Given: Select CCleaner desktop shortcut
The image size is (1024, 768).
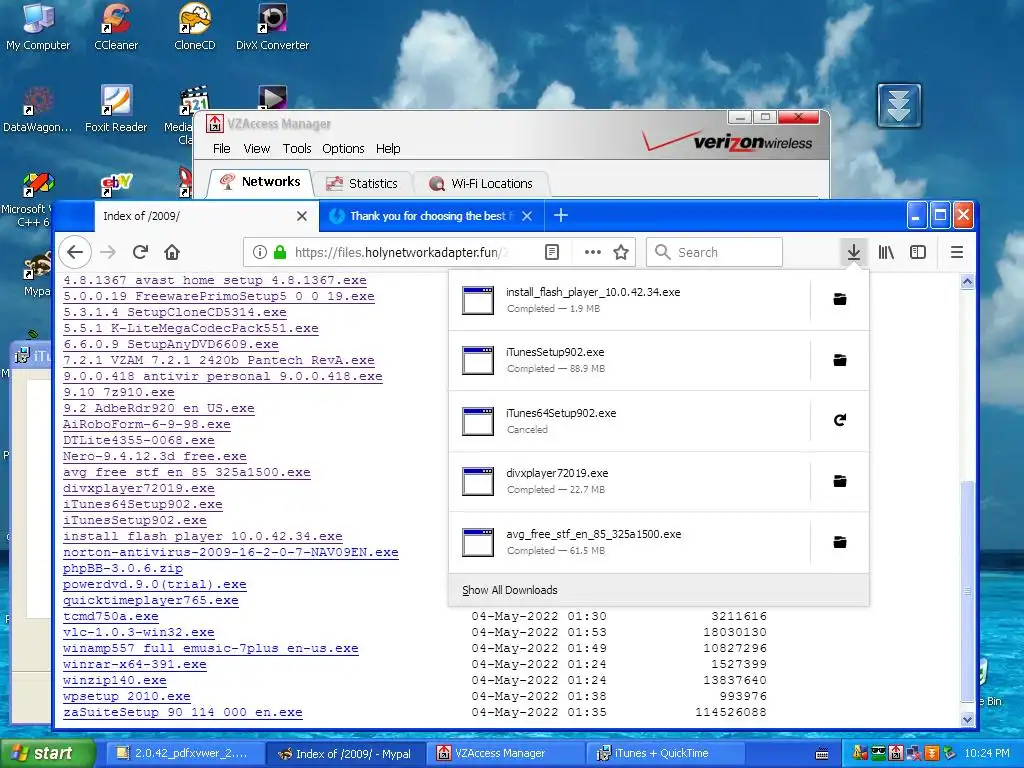Looking at the screenshot, I should (x=116, y=27).
